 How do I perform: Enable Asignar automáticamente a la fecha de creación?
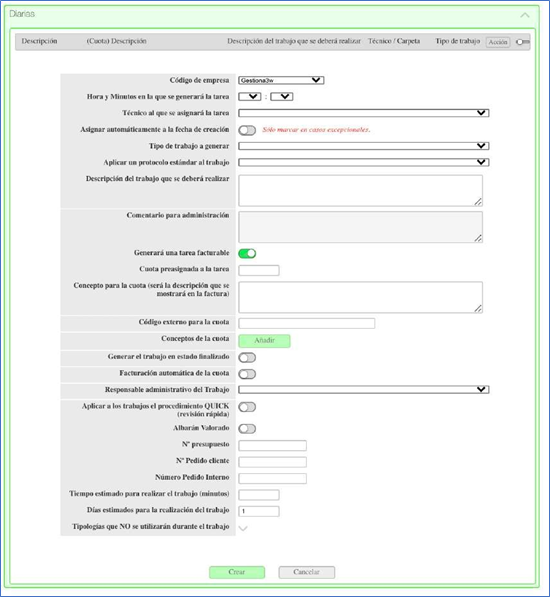(247, 130)
